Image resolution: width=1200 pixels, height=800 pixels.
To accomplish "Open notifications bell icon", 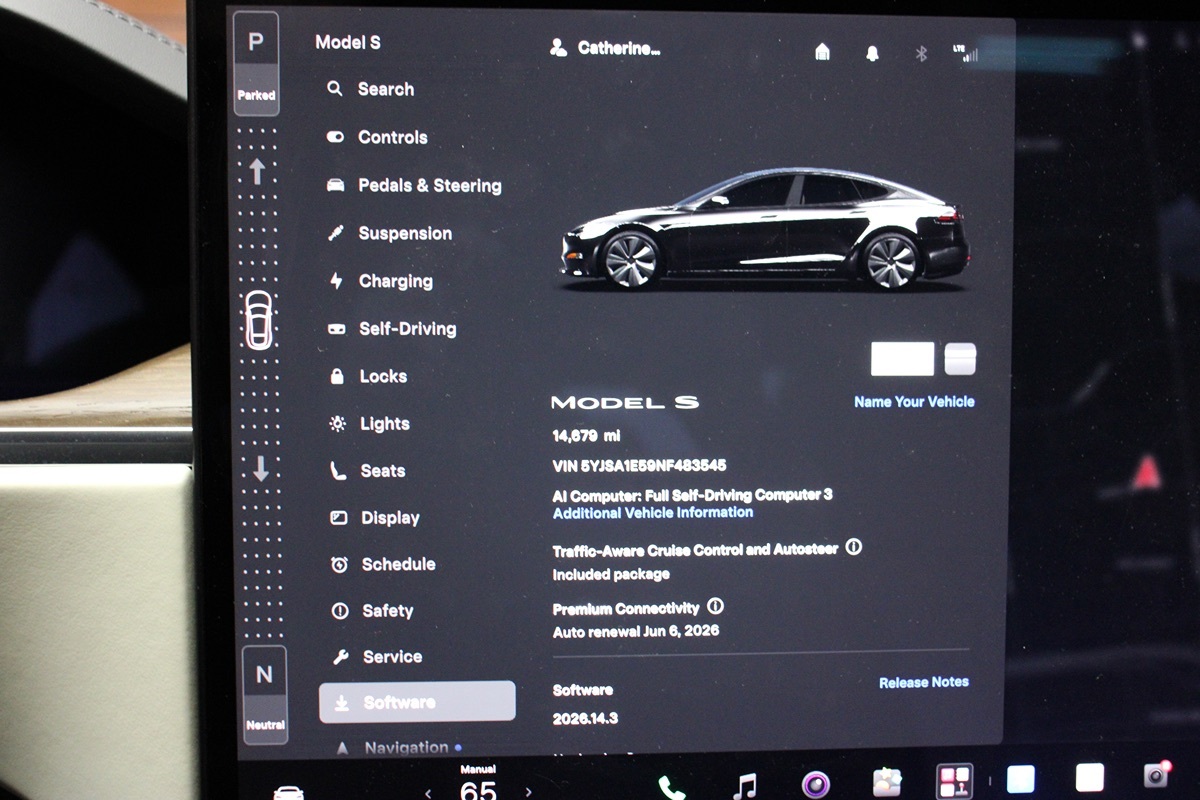I will click(872, 53).
